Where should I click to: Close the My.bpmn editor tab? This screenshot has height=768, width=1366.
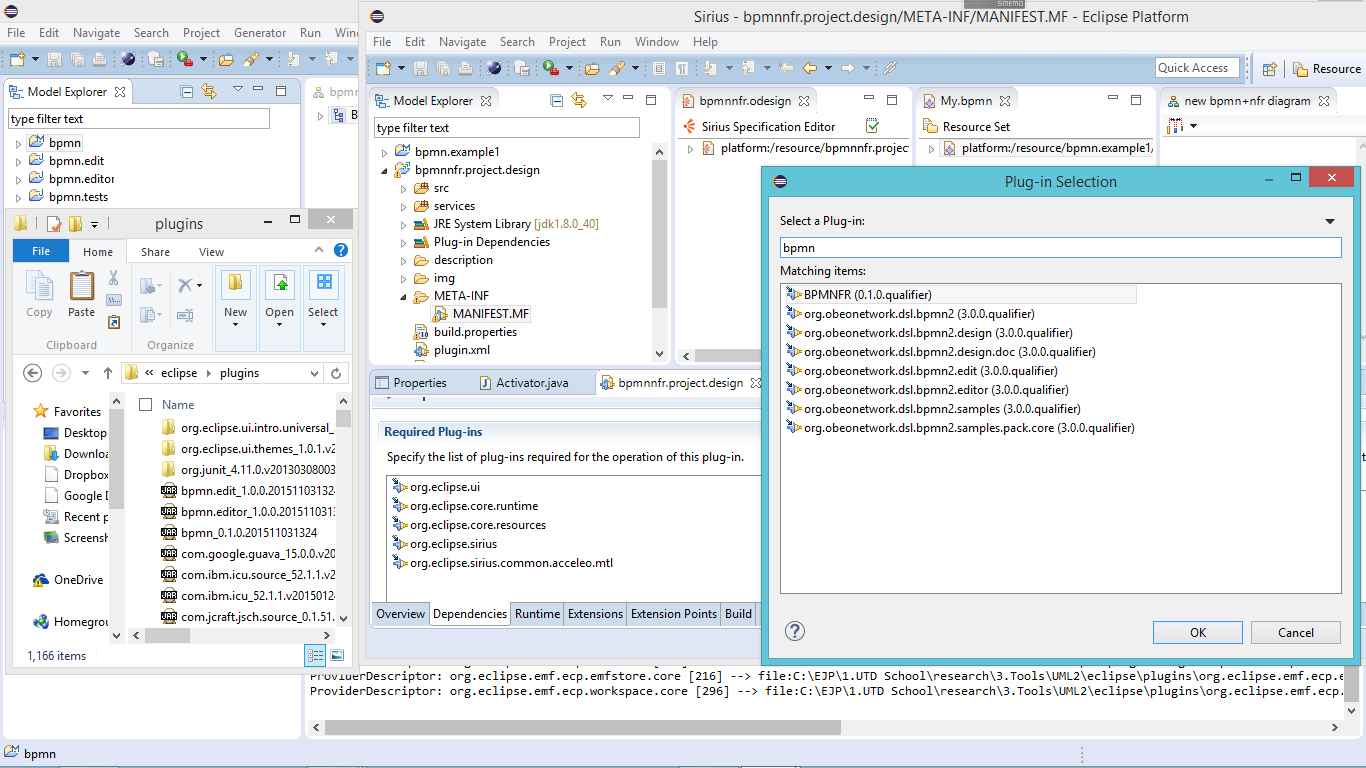[1005, 101]
